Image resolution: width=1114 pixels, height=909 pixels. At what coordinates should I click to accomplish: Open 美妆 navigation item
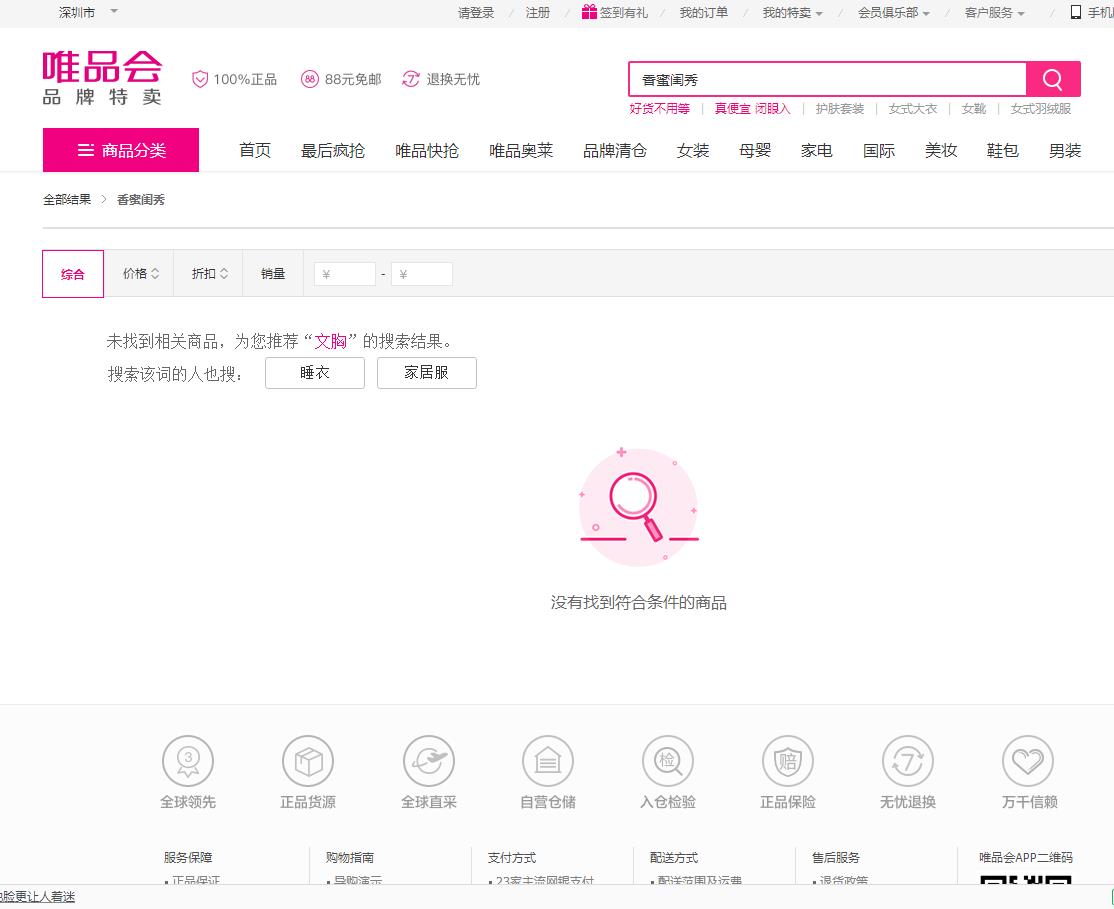pos(941,151)
